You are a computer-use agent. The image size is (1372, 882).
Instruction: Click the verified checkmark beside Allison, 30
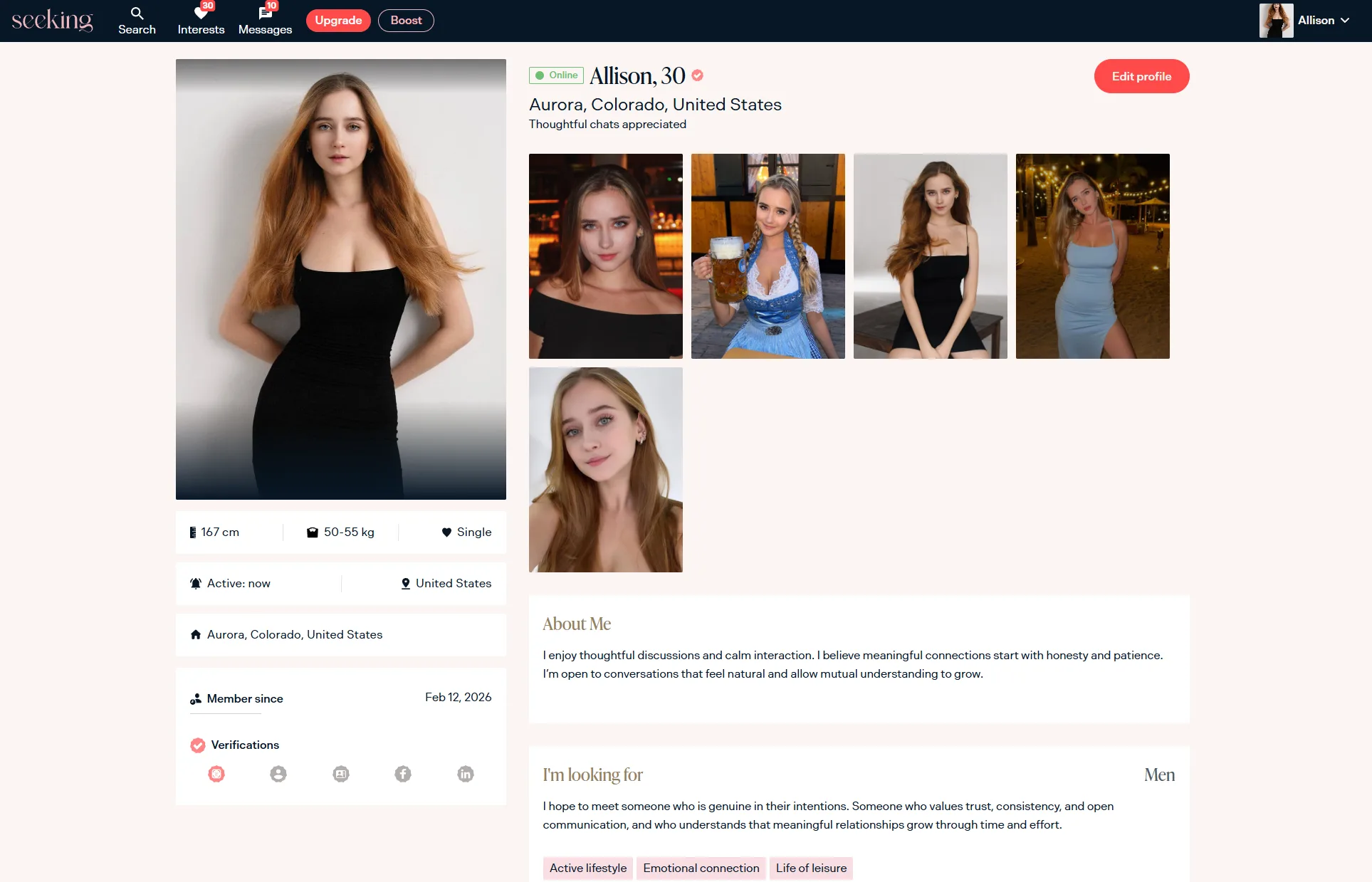pyautogui.click(x=698, y=75)
